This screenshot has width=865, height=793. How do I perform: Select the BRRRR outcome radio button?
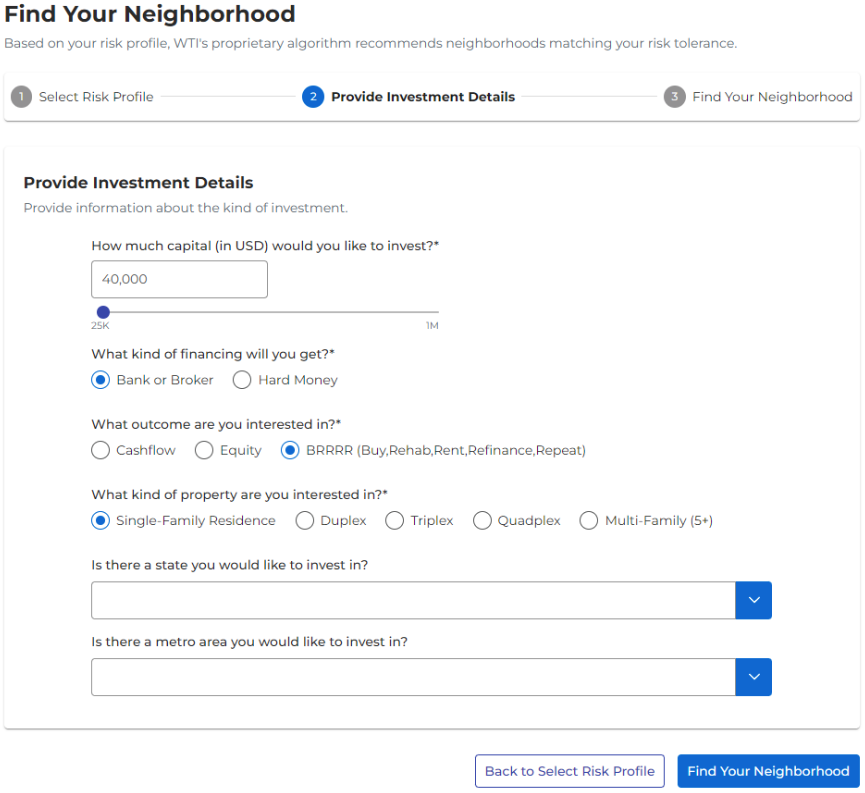[290, 450]
